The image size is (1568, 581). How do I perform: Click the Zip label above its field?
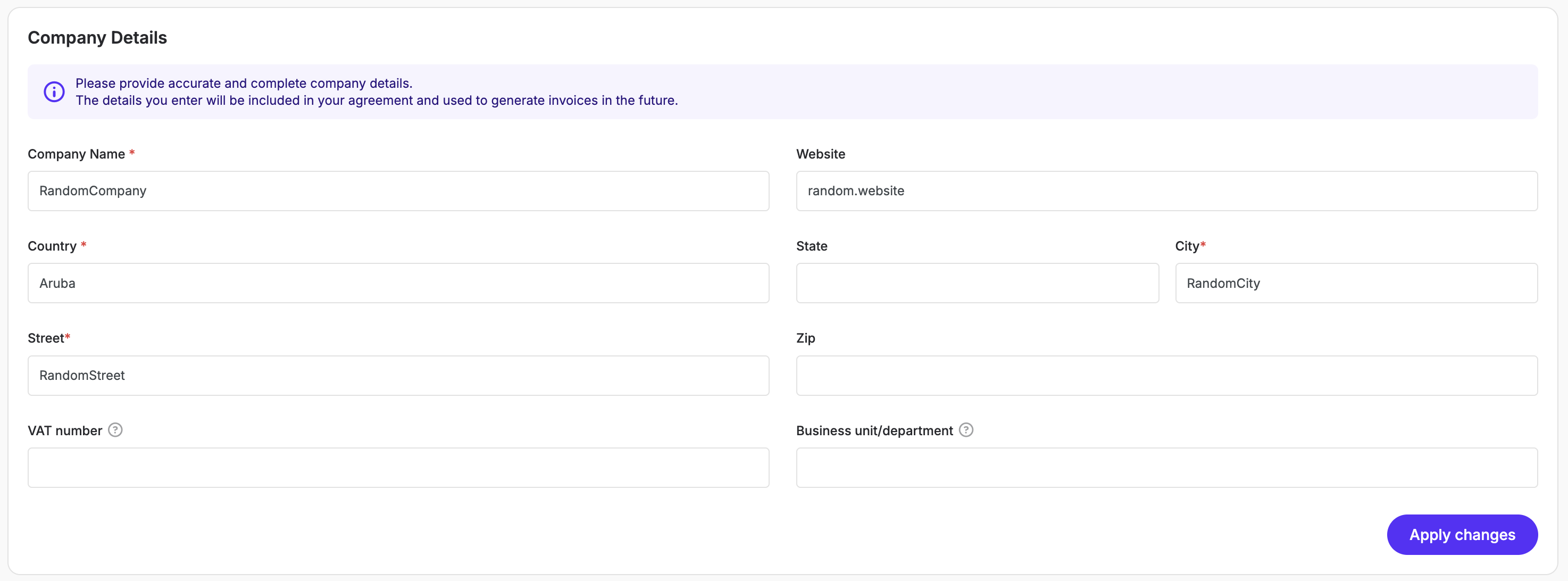[805, 338]
